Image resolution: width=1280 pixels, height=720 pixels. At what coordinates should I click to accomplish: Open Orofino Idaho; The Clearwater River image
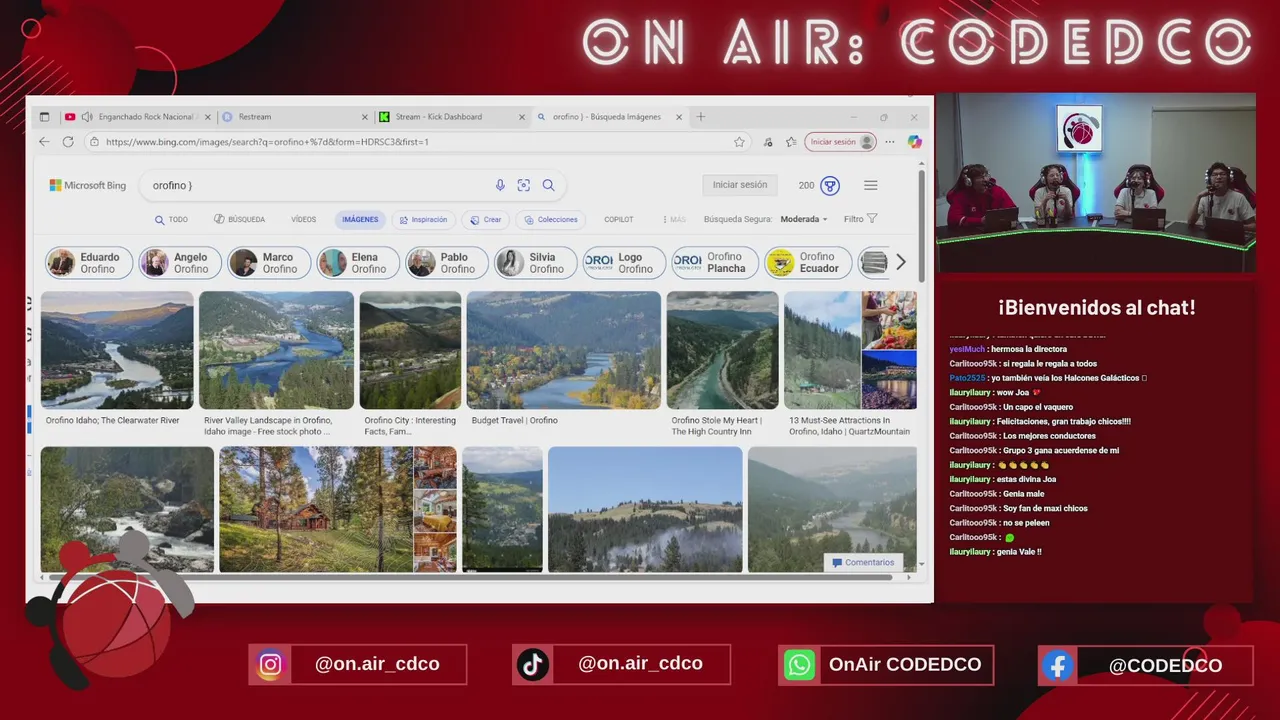[x=117, y=350]
